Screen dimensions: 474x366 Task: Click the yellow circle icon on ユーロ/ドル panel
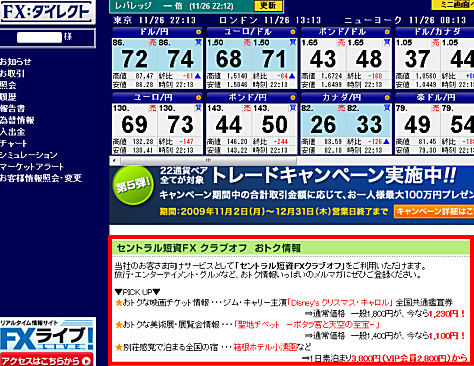(293, 32)
